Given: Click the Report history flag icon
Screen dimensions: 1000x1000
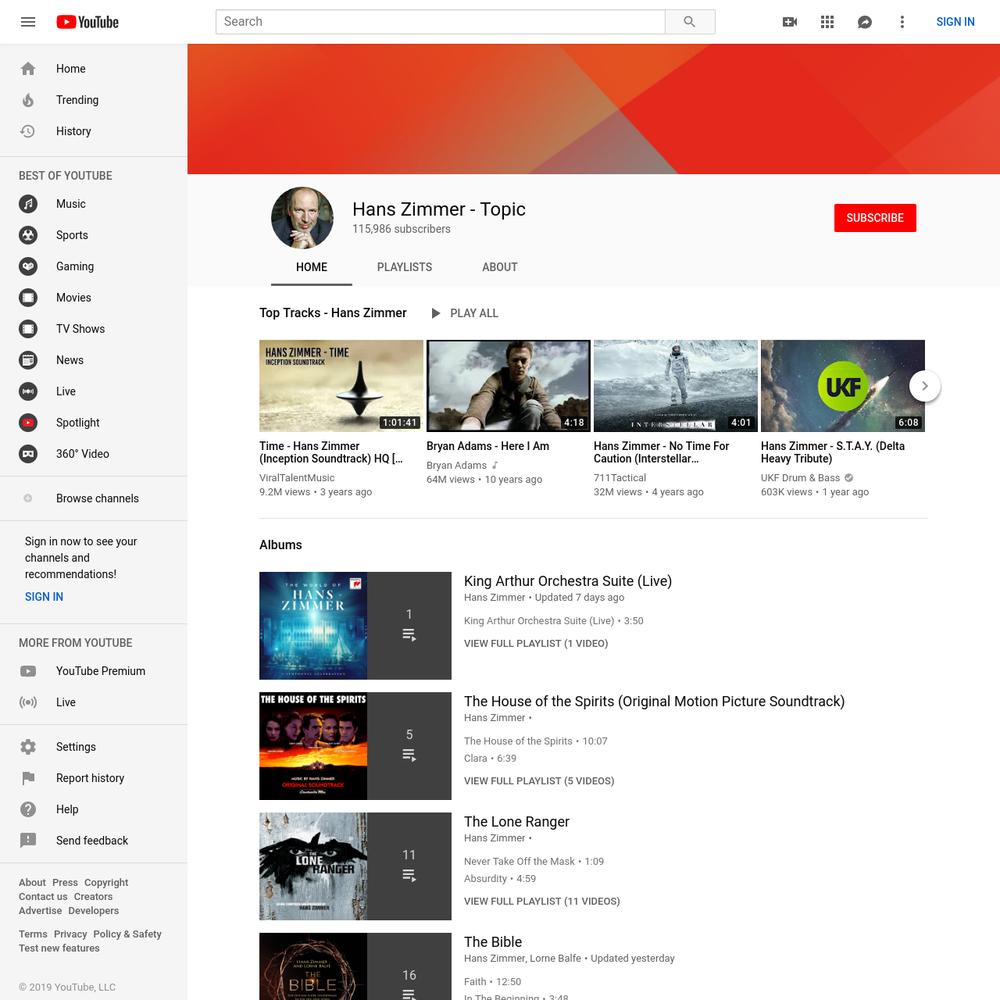Looking at the screenshot, I should [28, 778].
